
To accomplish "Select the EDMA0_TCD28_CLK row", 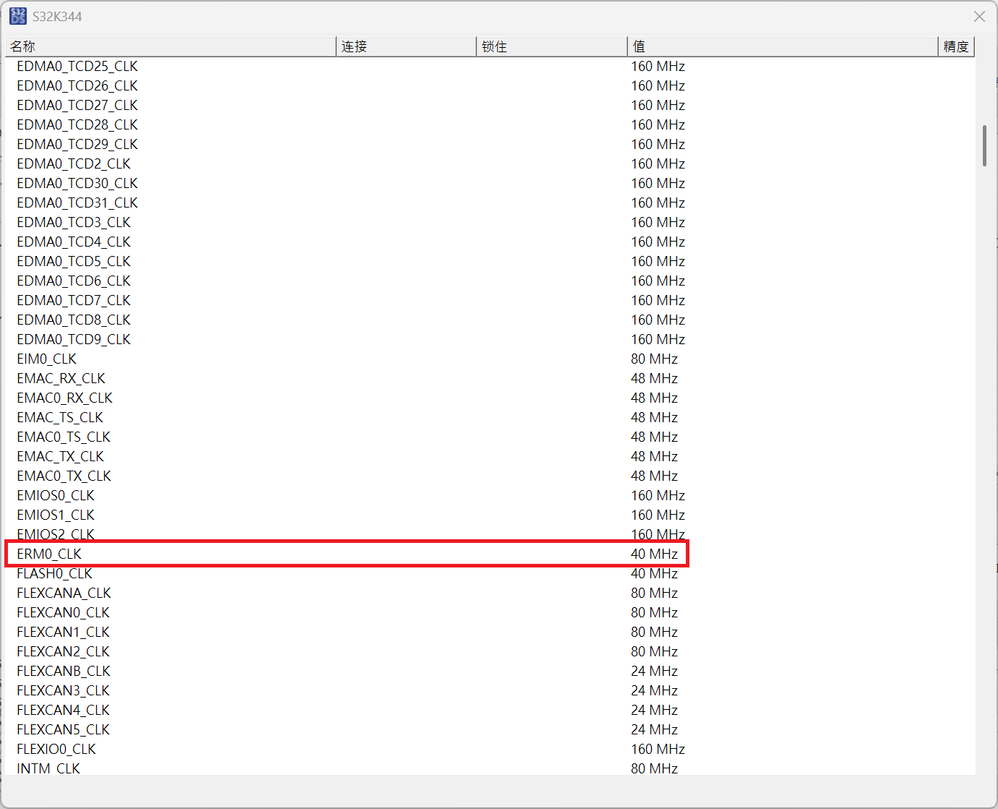I will [x=490, y=125].
